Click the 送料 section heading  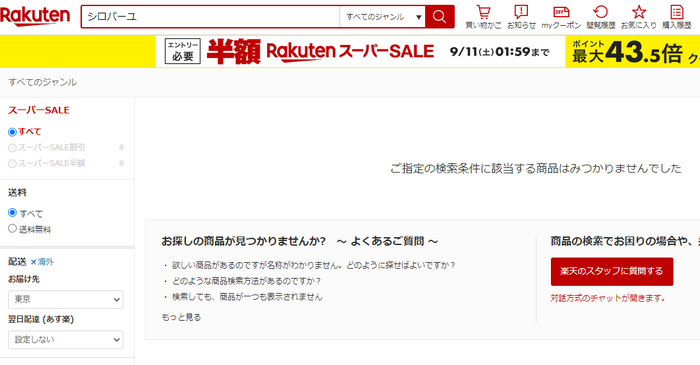pyautogui.click(x=17, y=193)
